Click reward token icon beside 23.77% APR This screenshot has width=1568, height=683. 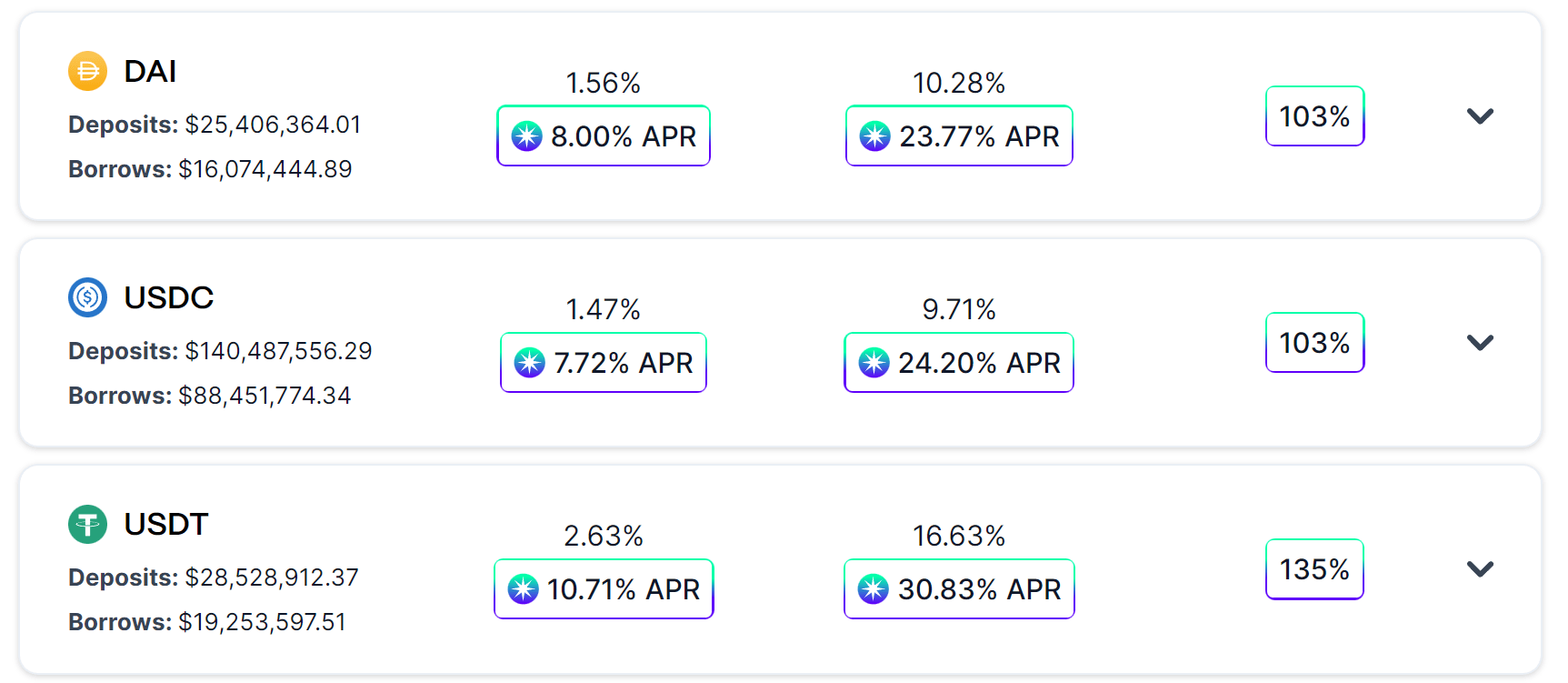click(x=874, y=136)
